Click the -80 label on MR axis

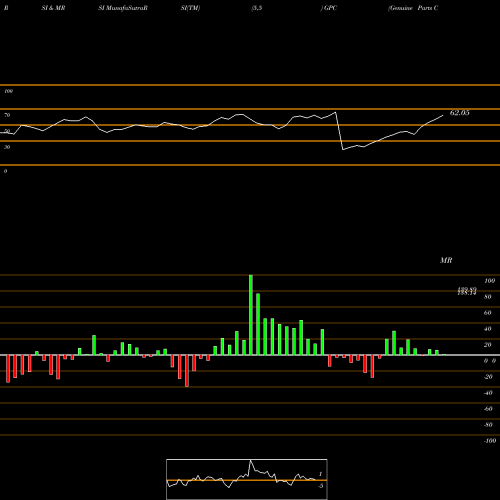(488, 425)
